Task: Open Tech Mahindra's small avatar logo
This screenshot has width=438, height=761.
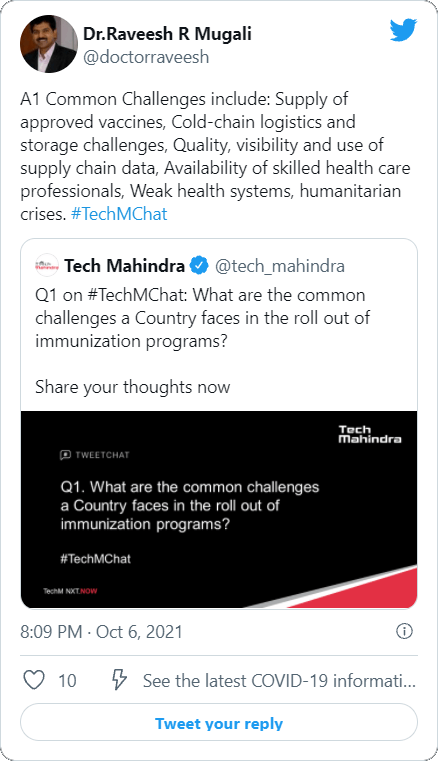Action: click(x=47, y=265)
